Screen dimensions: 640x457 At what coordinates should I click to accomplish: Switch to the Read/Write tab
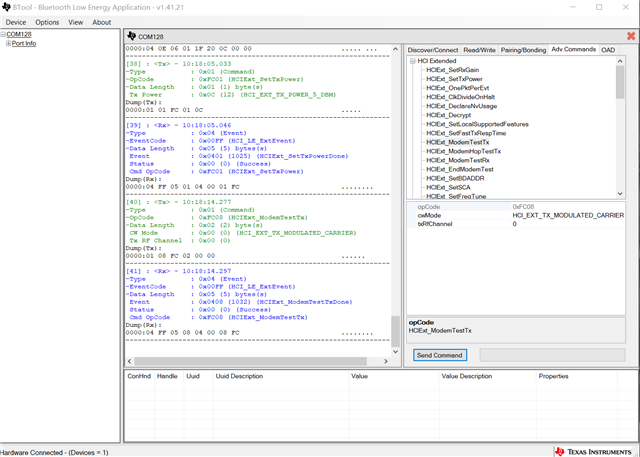(479, 49)
